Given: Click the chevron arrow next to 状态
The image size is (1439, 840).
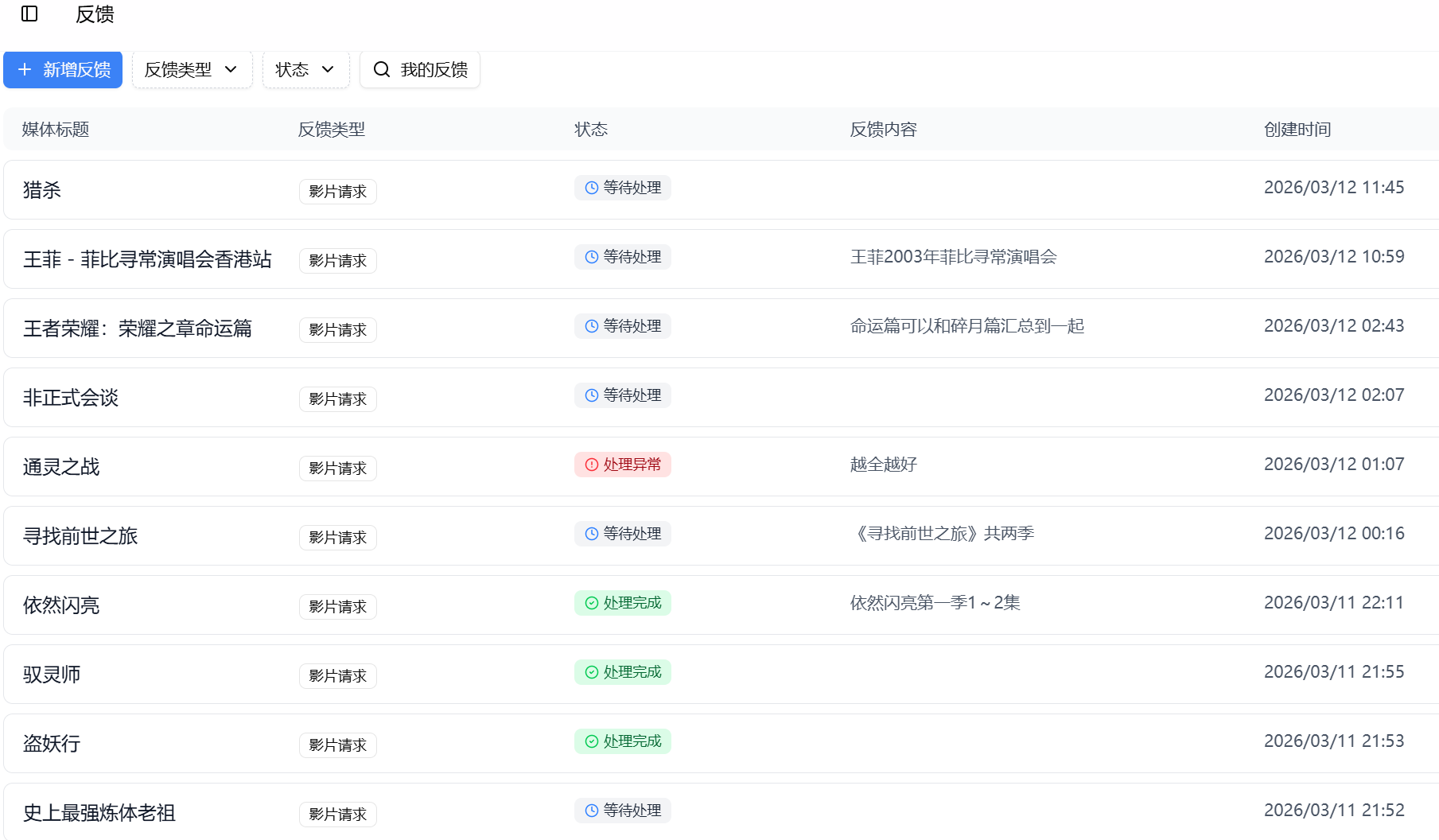Looking at the screenshot, I should [x=328, y=70].
